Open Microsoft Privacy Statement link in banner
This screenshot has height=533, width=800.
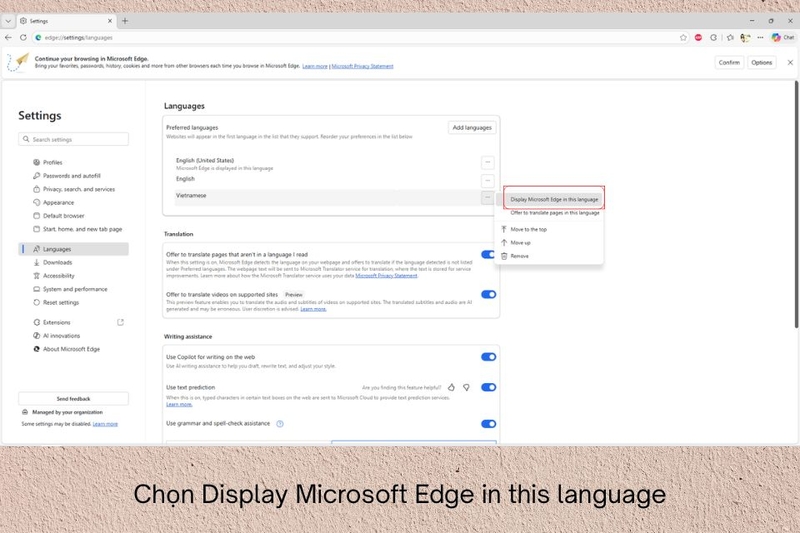coord(362,66)
